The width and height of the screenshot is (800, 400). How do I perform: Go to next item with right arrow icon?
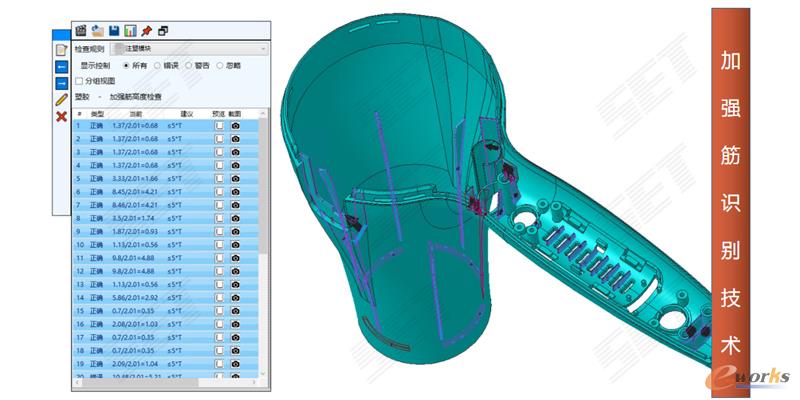(61, 83)
